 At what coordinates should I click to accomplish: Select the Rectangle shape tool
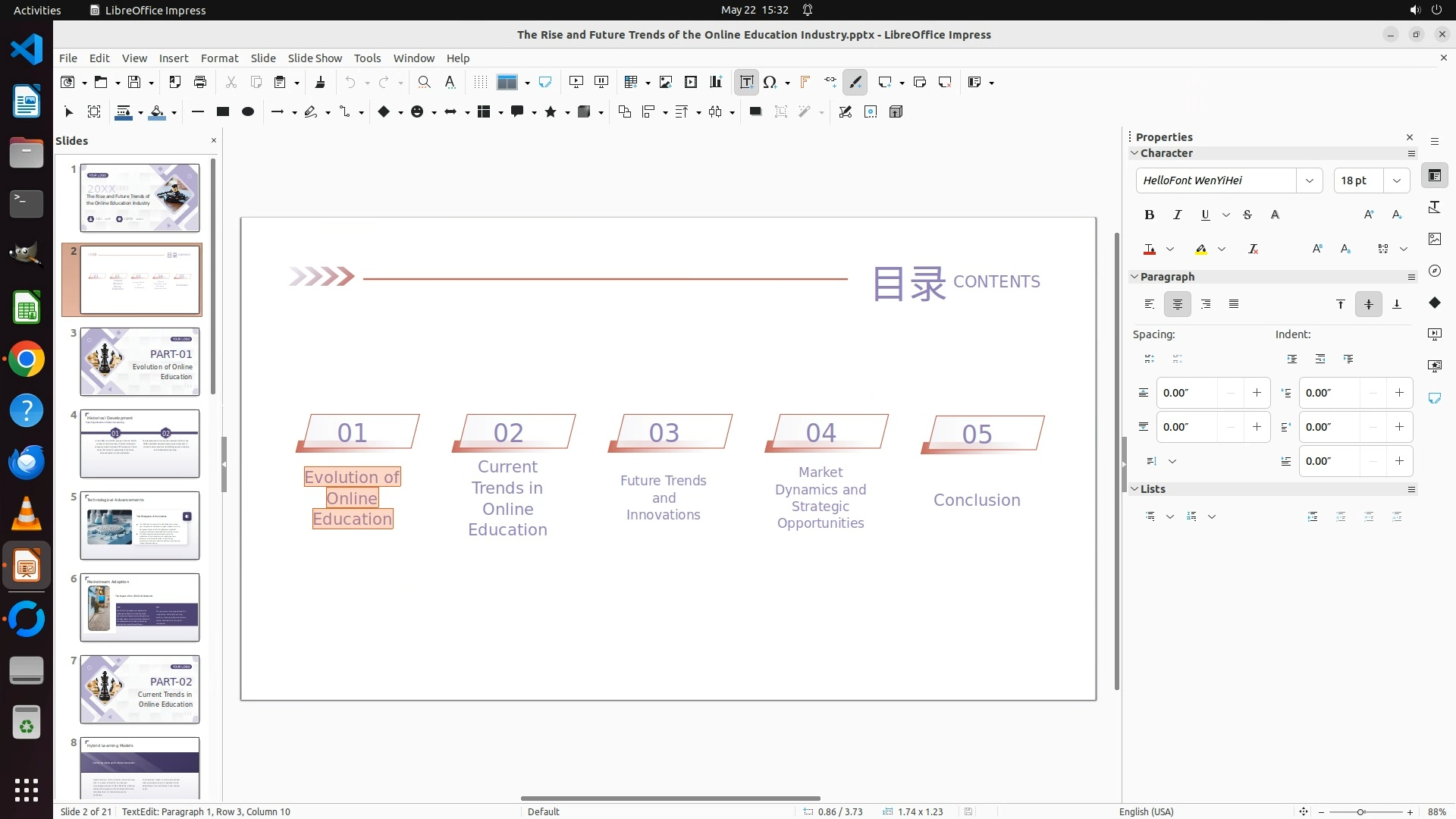tap(223, 112)
